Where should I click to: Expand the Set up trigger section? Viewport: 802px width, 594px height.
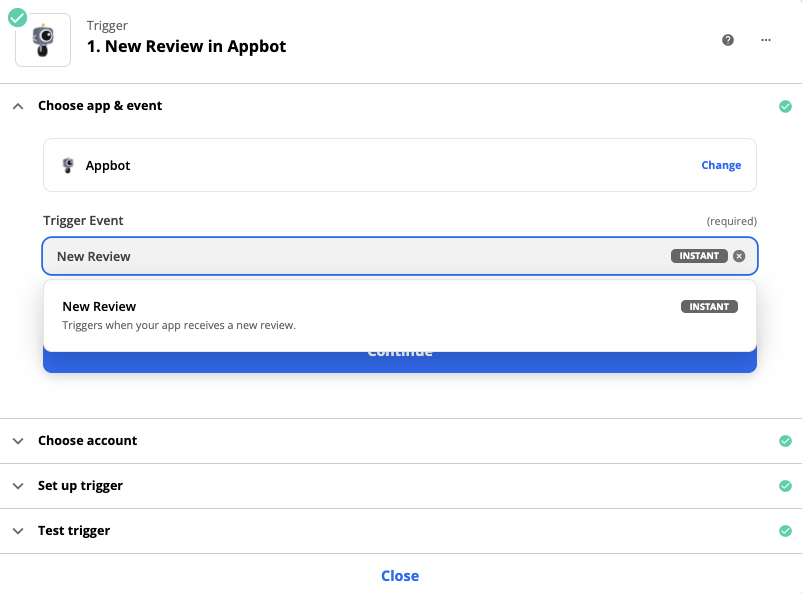18,486
